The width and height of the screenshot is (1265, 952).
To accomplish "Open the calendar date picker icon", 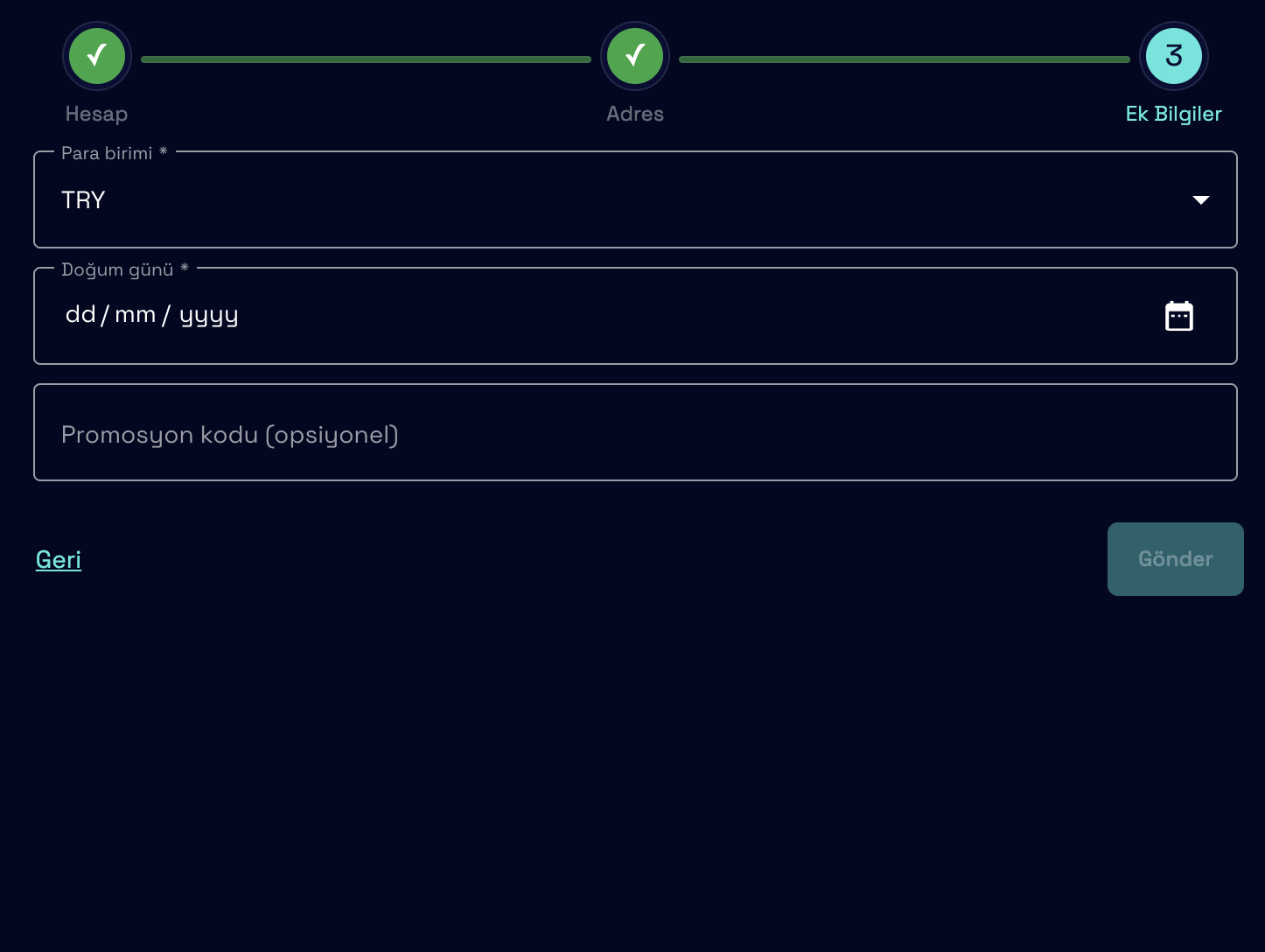I will click(x=1178, y=316).
